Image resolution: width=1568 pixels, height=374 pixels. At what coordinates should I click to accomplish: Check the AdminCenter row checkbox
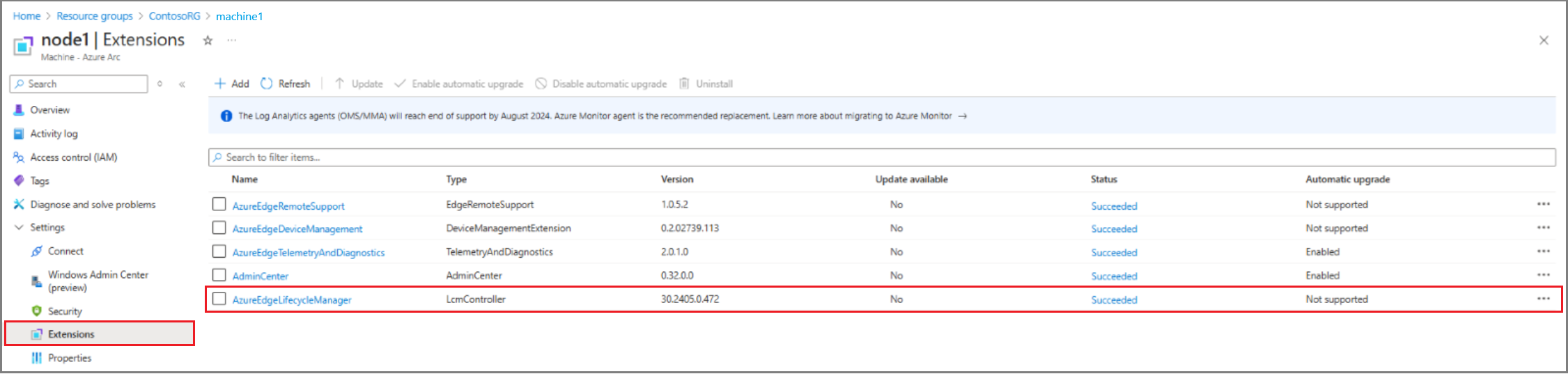click(219, 275)
